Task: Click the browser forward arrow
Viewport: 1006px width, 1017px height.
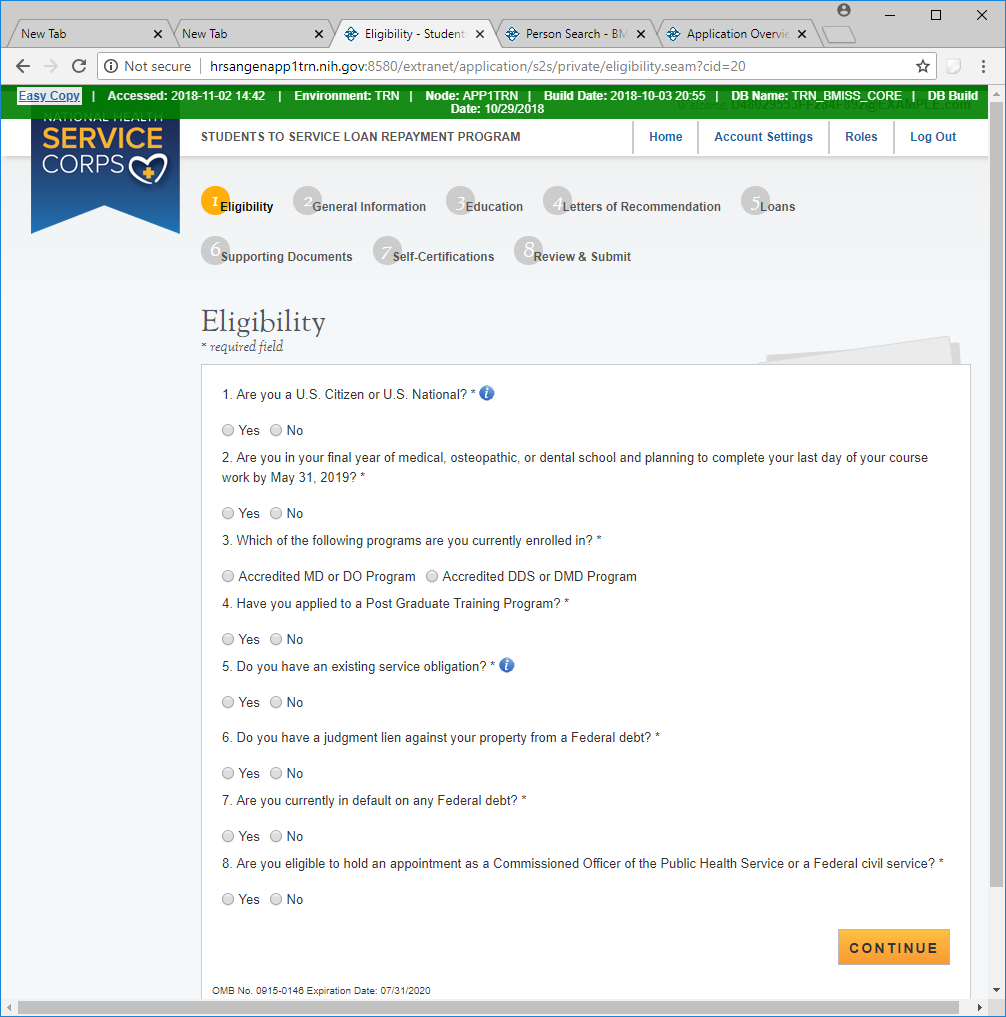Action: point(51,66)
